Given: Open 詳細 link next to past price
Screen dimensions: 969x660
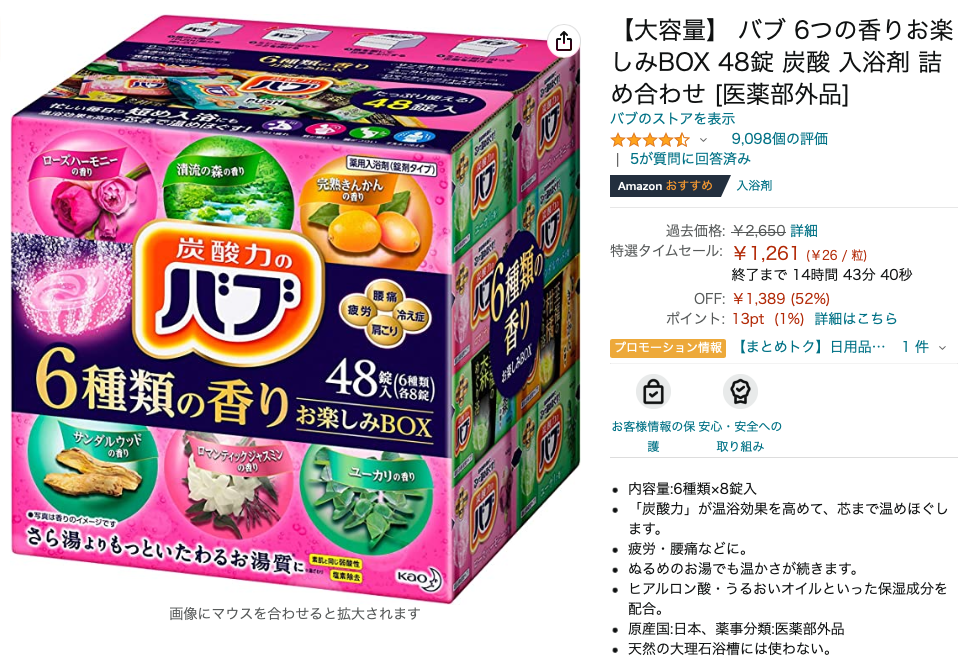Looking at the screenshot, I should pos(803,231).
